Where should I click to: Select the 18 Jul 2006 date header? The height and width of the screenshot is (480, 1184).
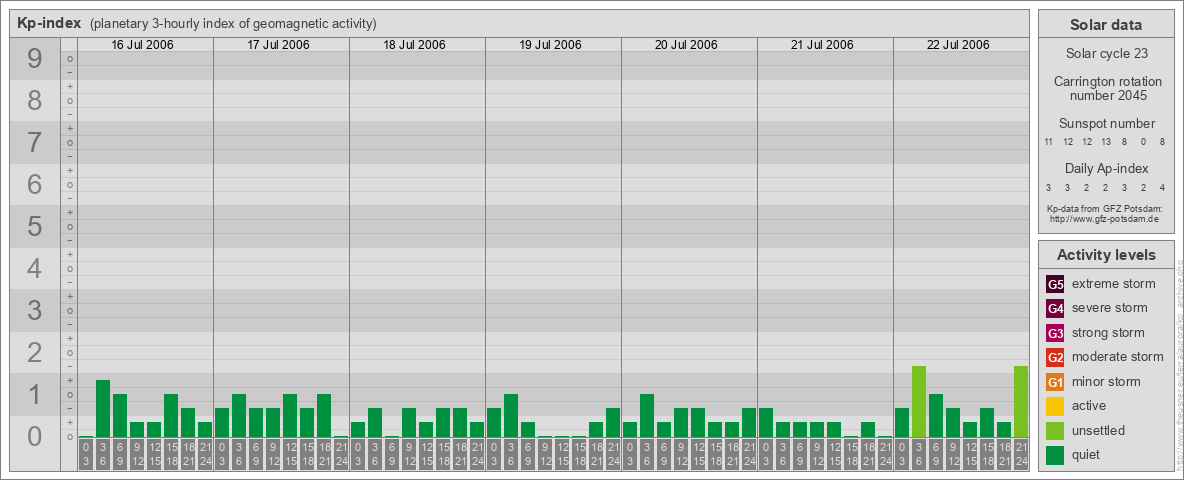[x=415, y=45]
